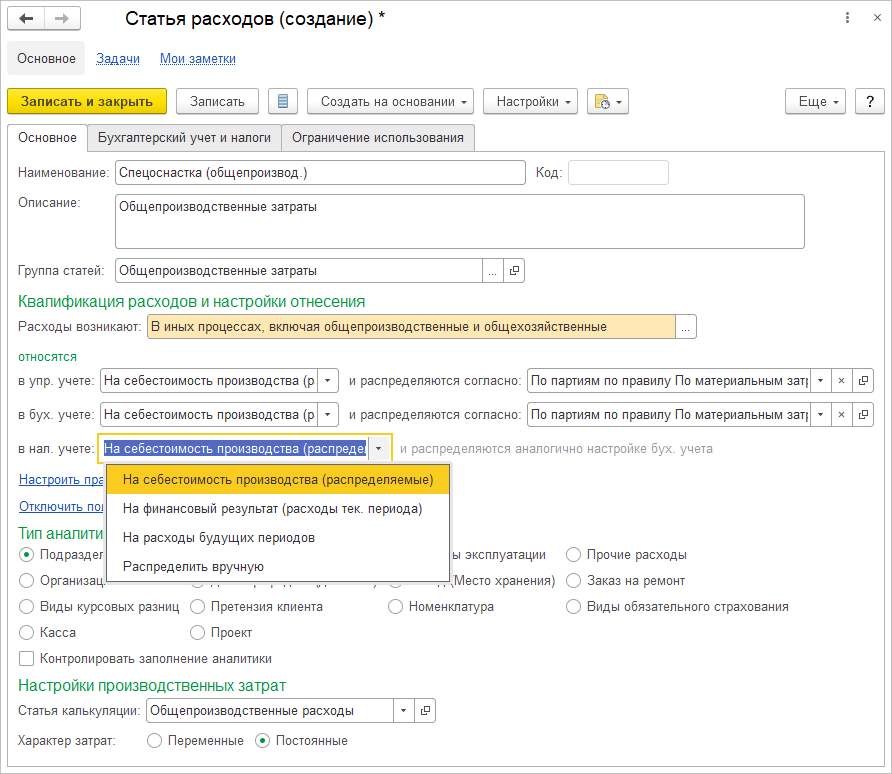Screen dimensions: 892x774
Task: Click the question mark help button
Action: point(869,101)
